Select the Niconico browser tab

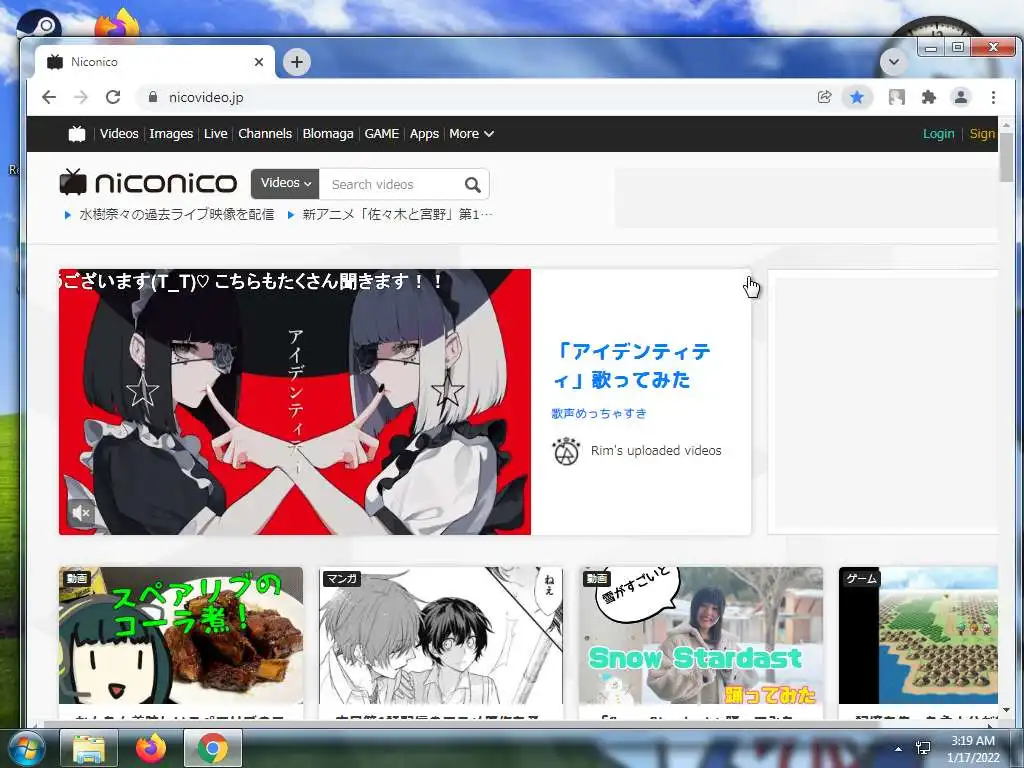click(x=154, y=62)
